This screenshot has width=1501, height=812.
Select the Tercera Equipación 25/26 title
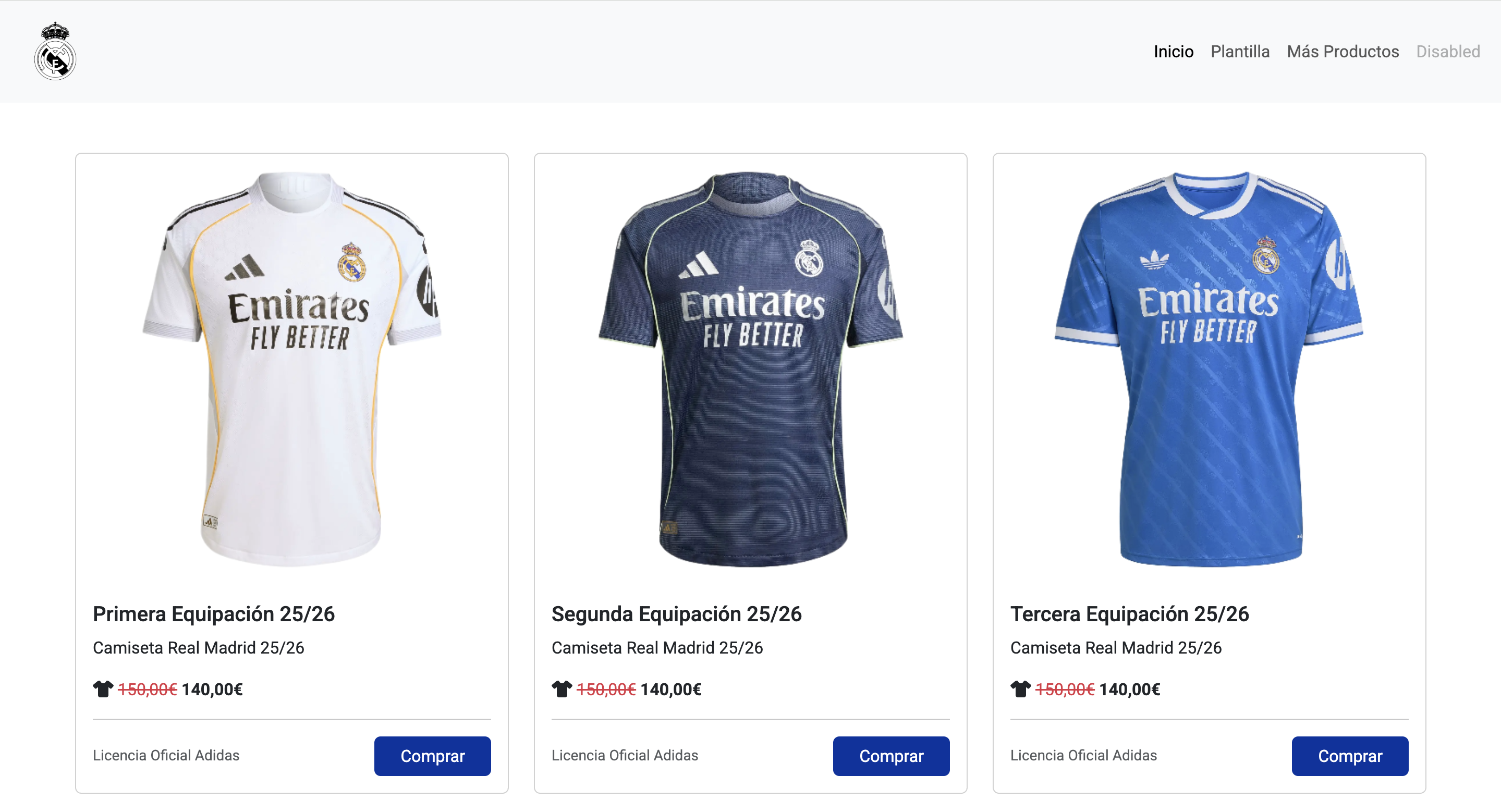[x=1131, y=613]
